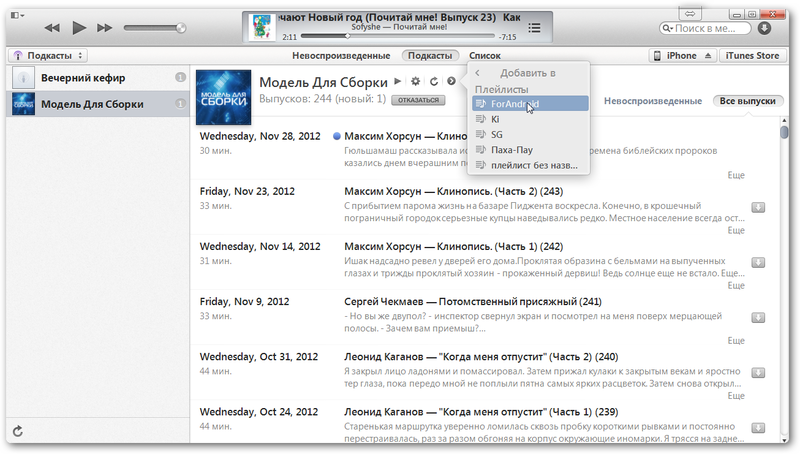
Task: Click the unplayed badge next to Вечерний кефир
Action: click(180, 78)
